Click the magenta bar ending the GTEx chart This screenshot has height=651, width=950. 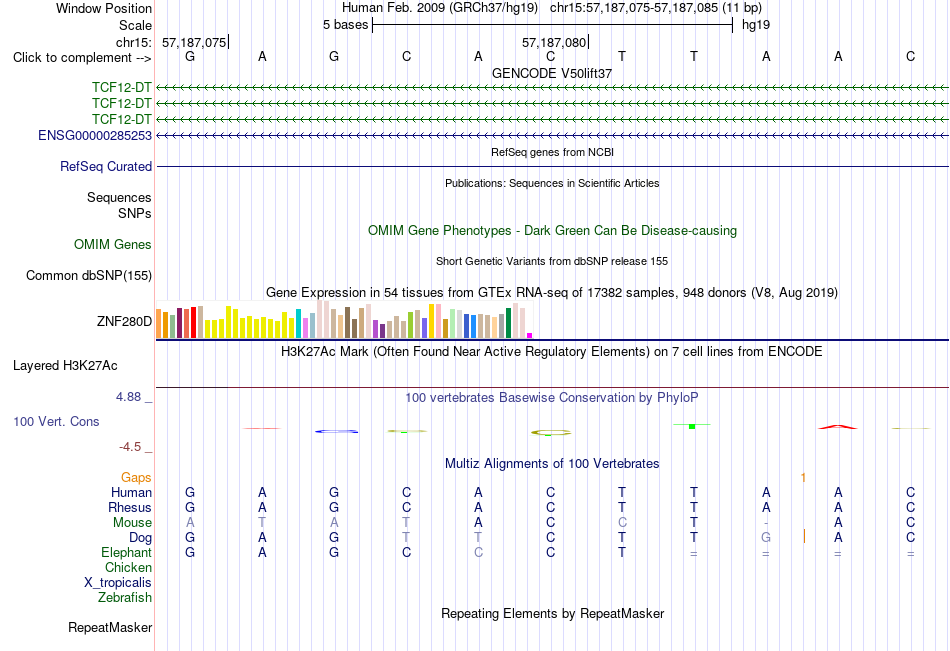(x=530, y=335)
